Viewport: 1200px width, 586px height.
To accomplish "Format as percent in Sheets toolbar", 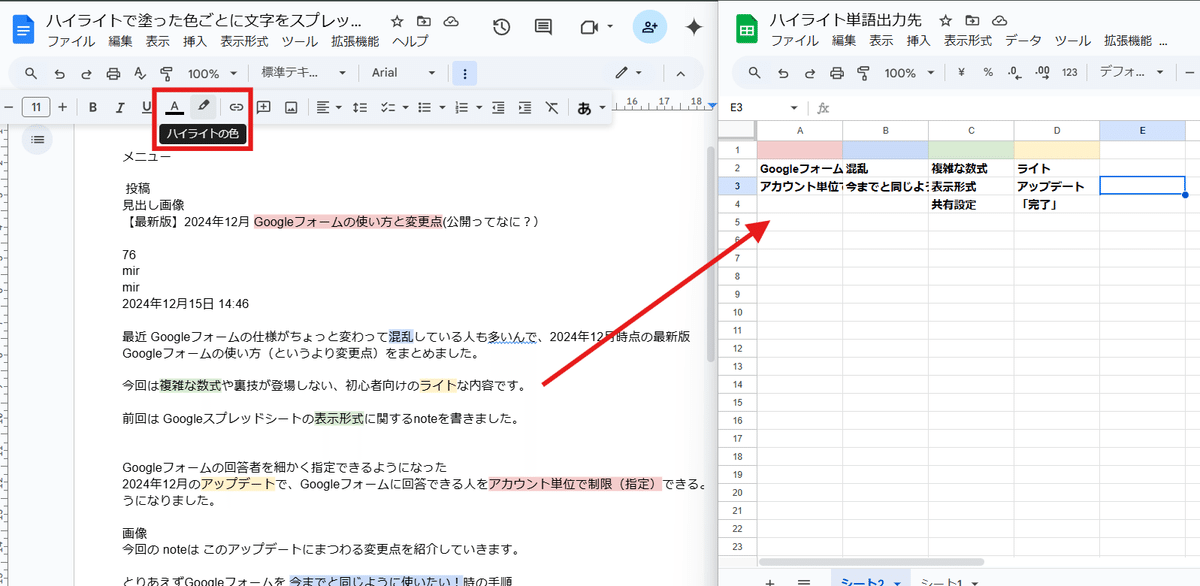I will click(x=987, y=73).
